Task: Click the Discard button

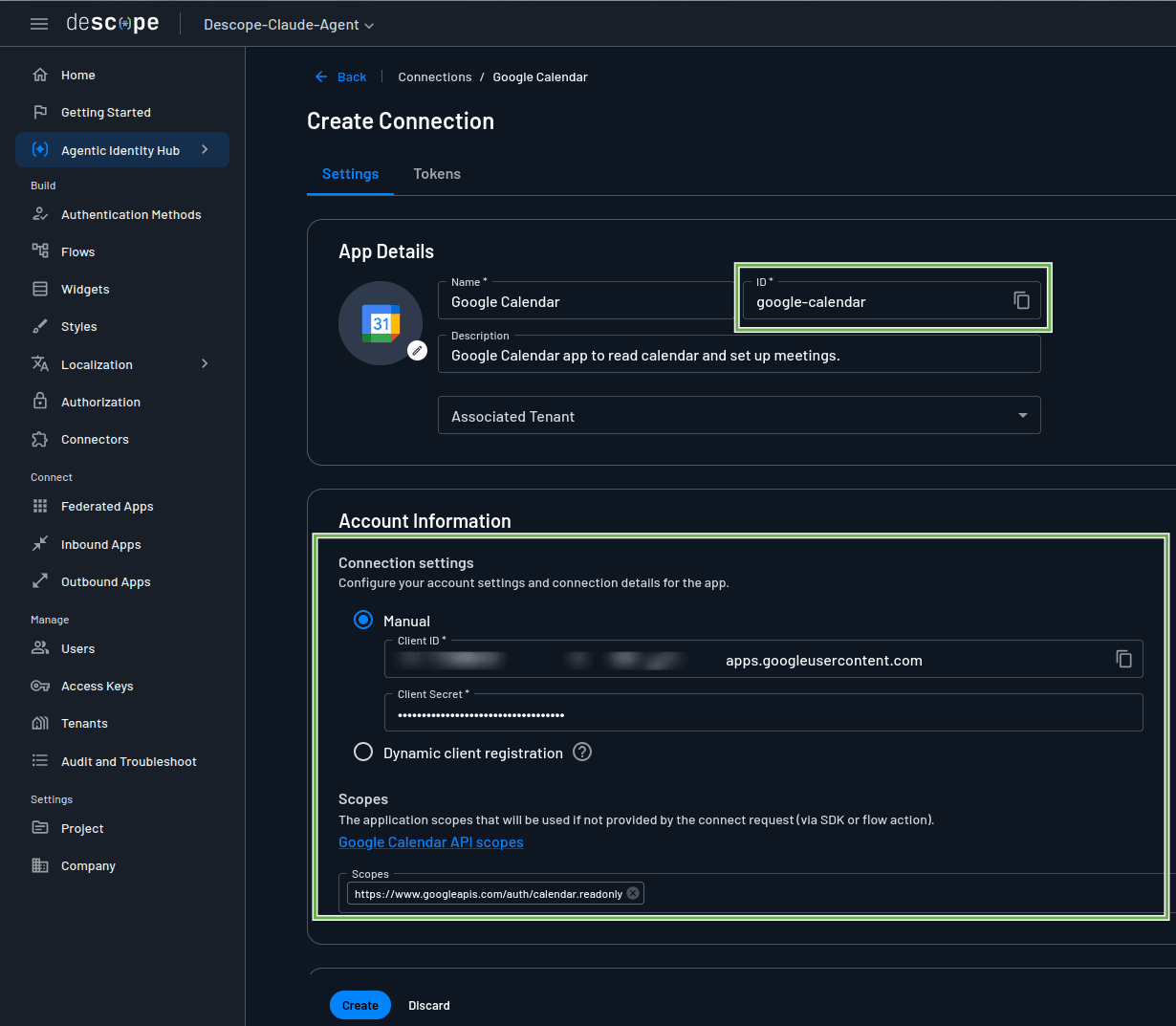Action: 429,1005
